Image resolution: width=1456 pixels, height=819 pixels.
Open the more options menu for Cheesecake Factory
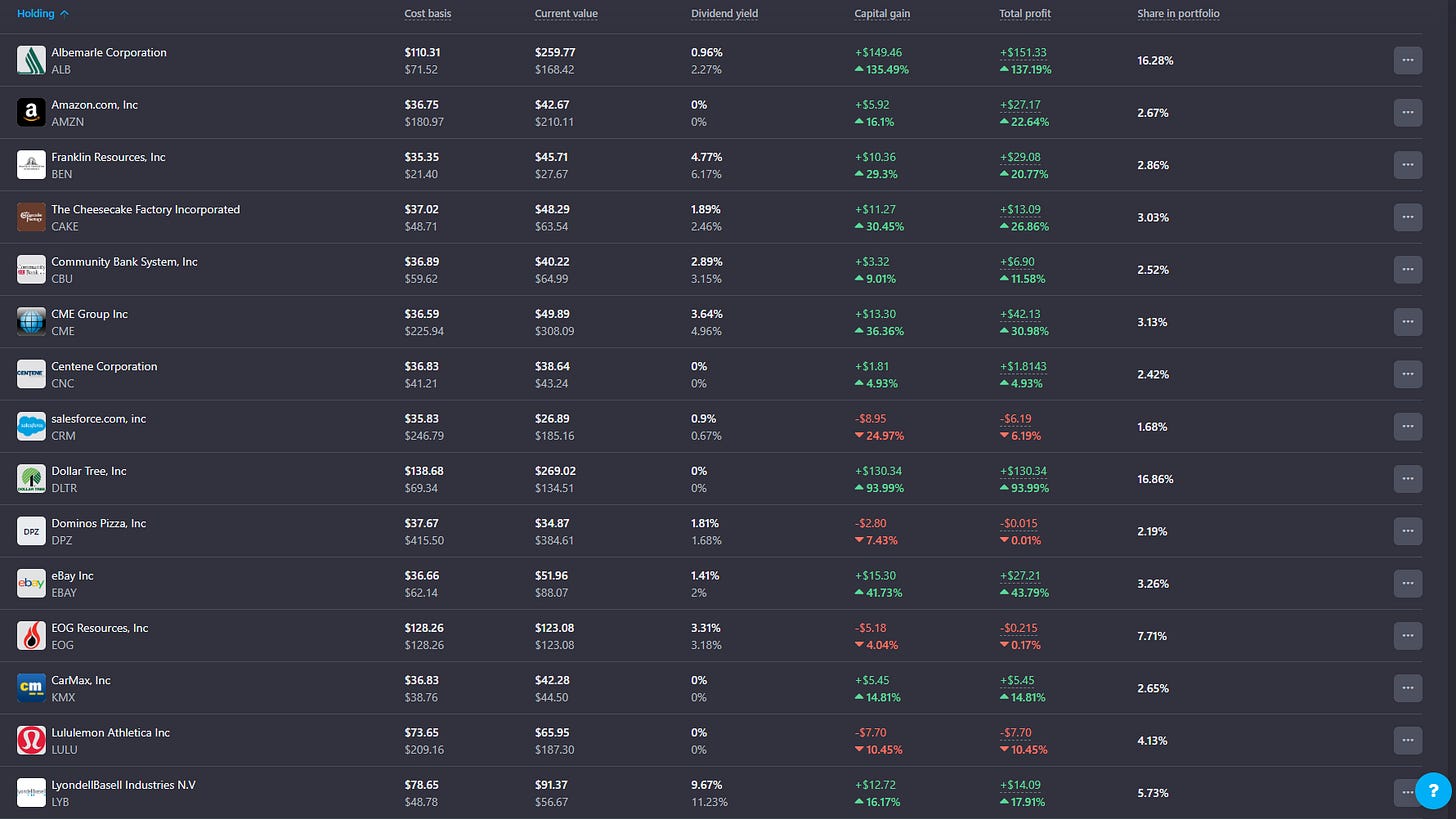point(1408,217)
